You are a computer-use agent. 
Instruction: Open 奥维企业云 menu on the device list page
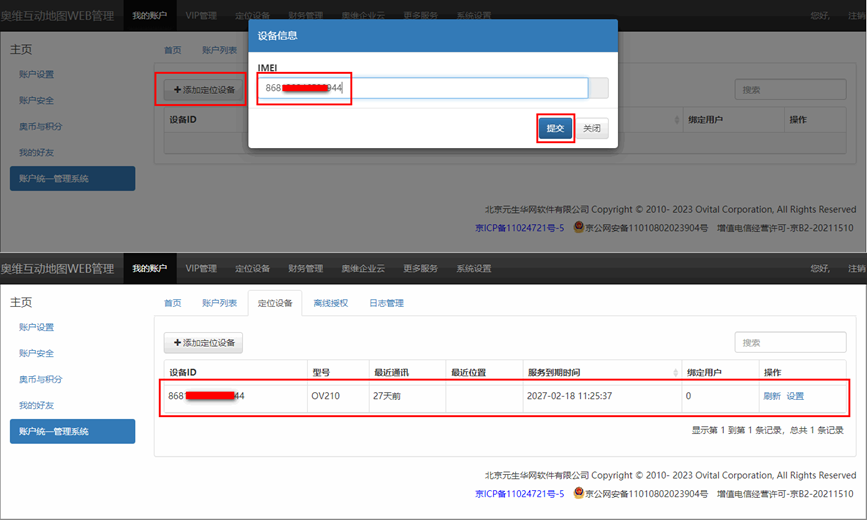pos(363,268)
